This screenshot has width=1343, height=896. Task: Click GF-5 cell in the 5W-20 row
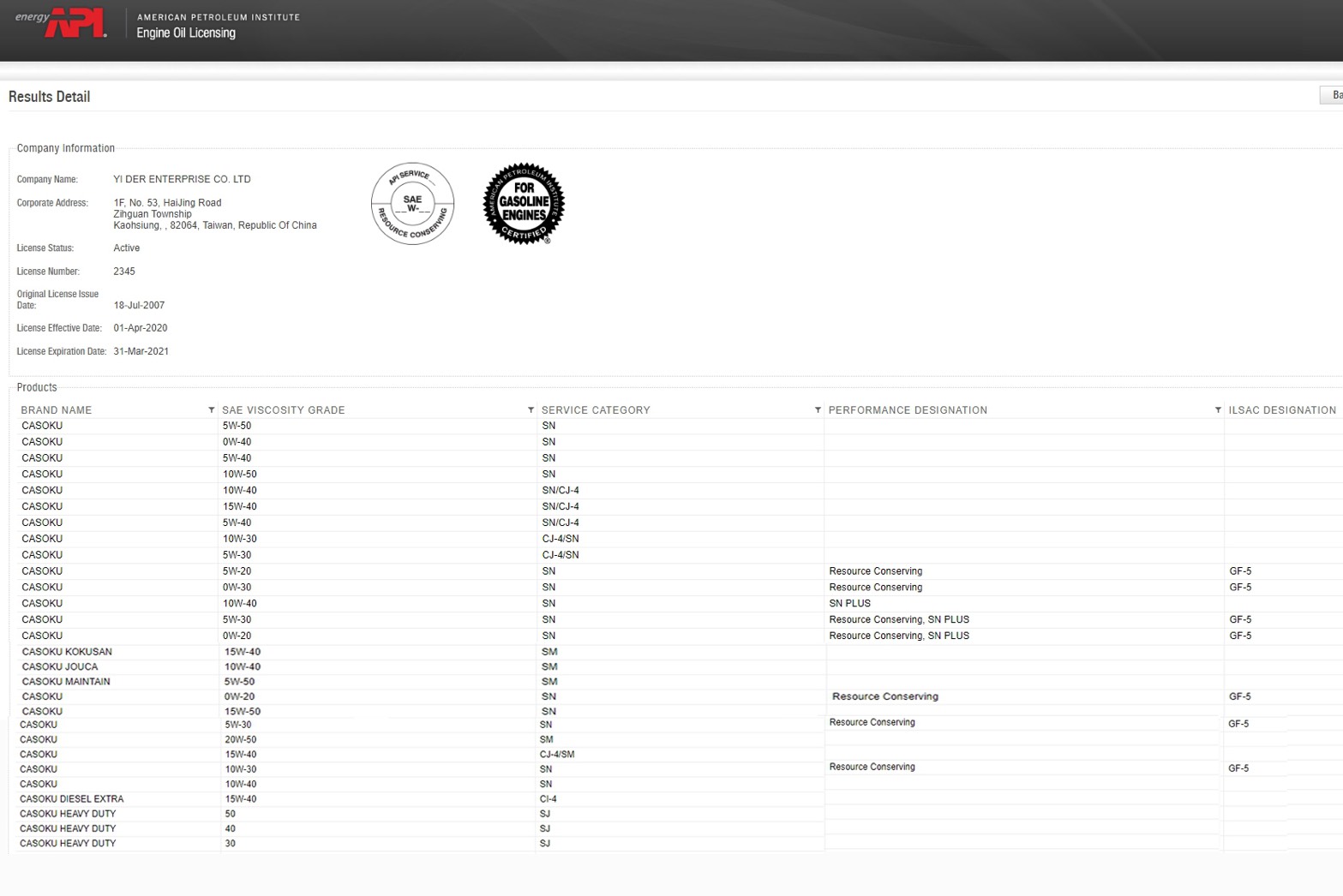1240,571
